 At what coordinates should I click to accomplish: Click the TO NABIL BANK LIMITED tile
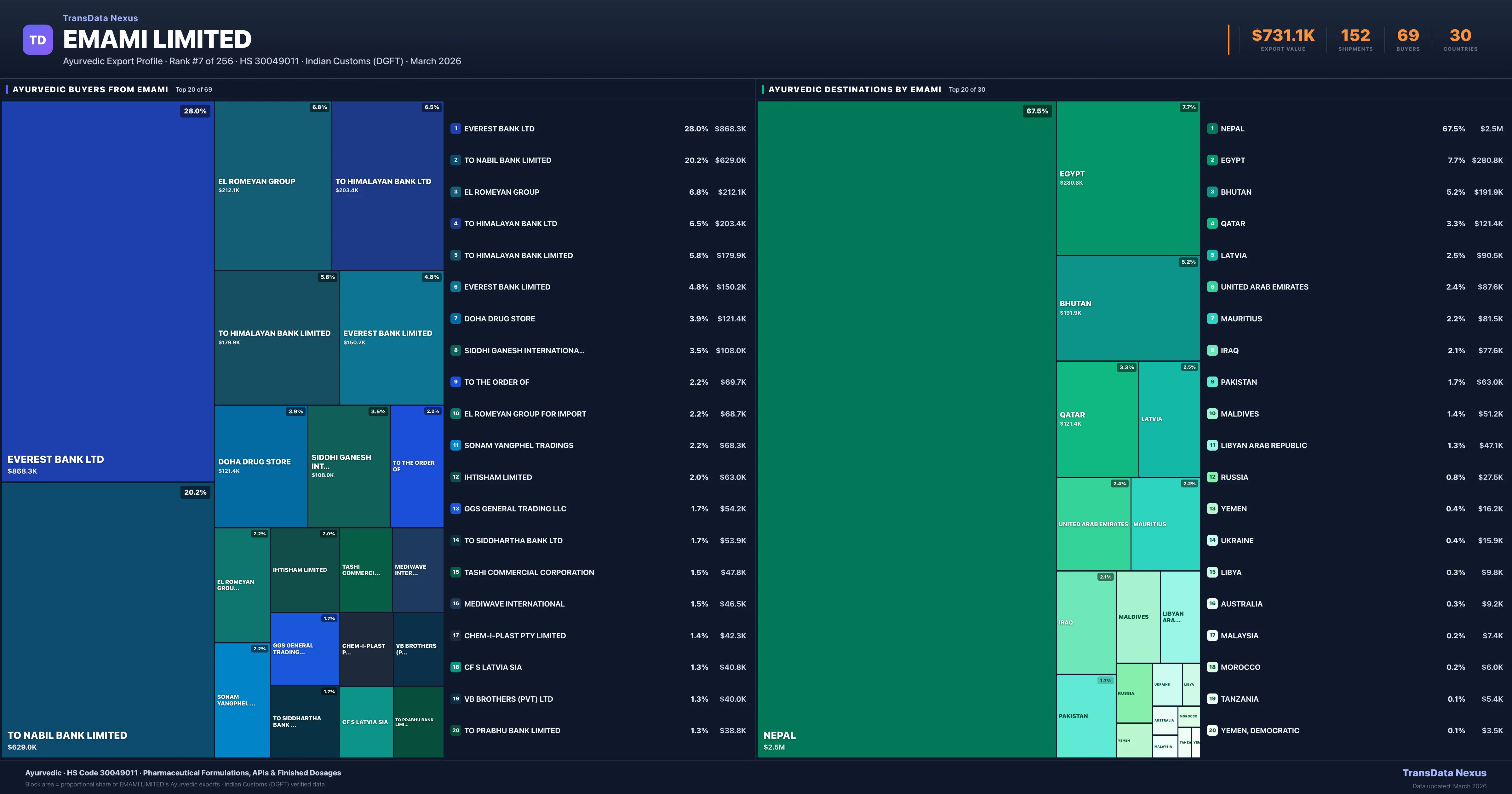point(107,619)
